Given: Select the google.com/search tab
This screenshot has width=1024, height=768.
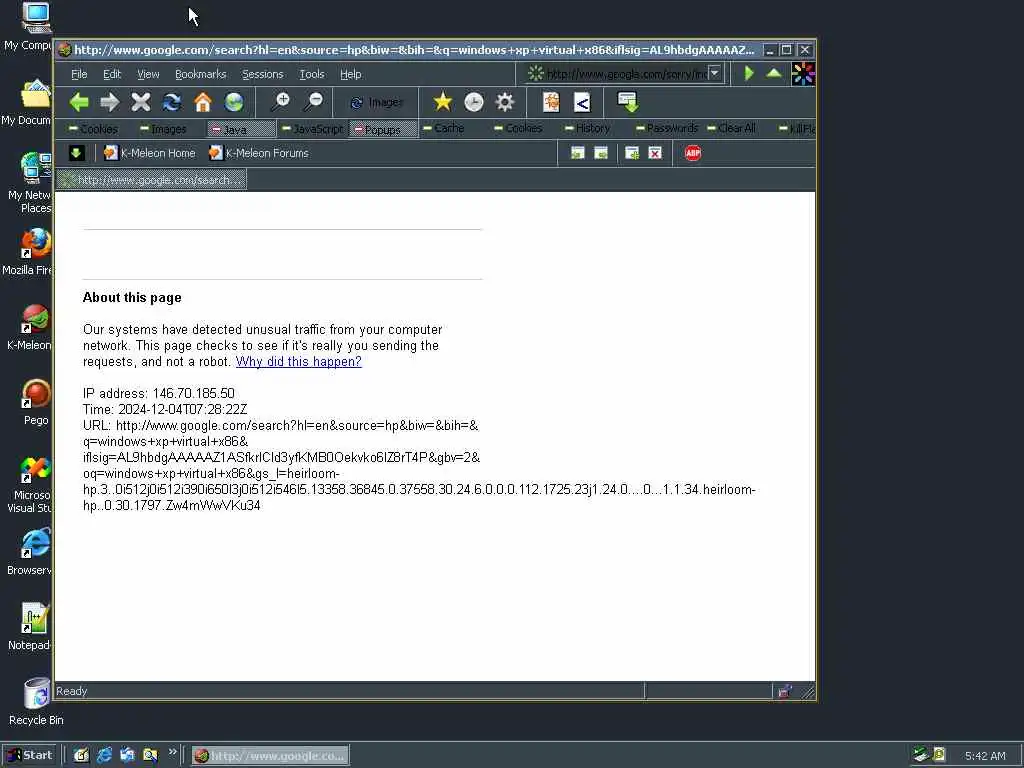Looking at the screenshot, I should pos(152,180).
